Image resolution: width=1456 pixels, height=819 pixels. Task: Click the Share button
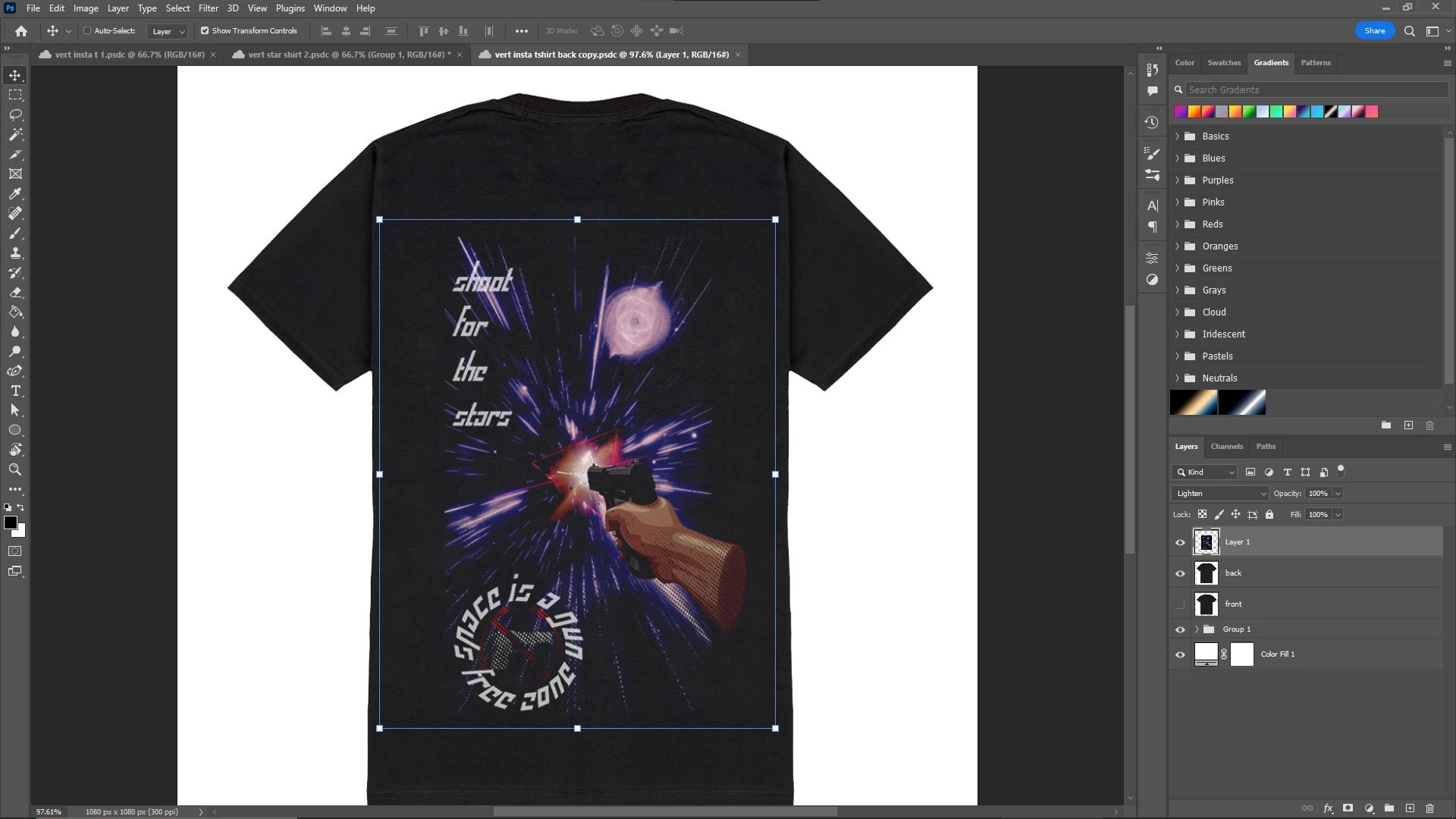1374,31
